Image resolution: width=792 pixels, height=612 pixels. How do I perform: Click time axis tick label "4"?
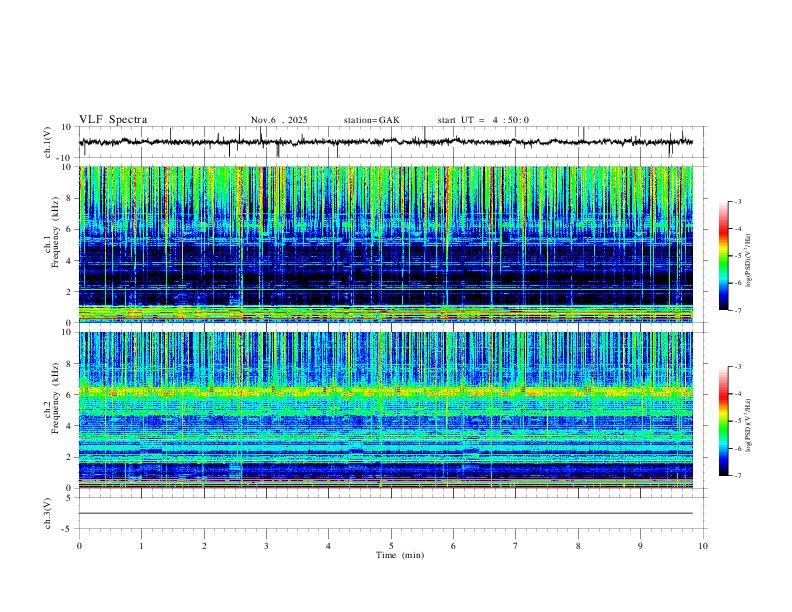pos(328,546)
